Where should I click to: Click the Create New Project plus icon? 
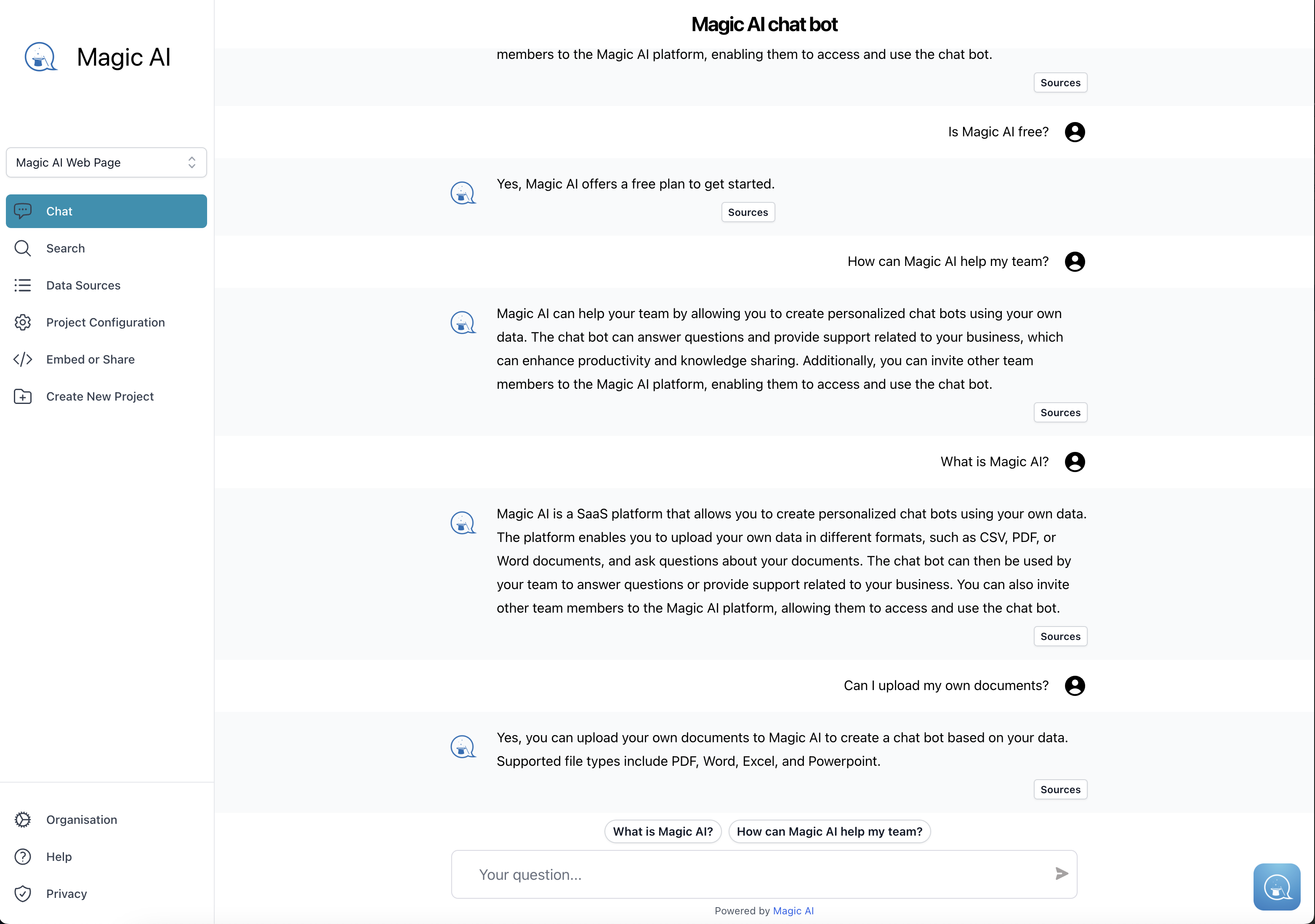coord(23,396)
